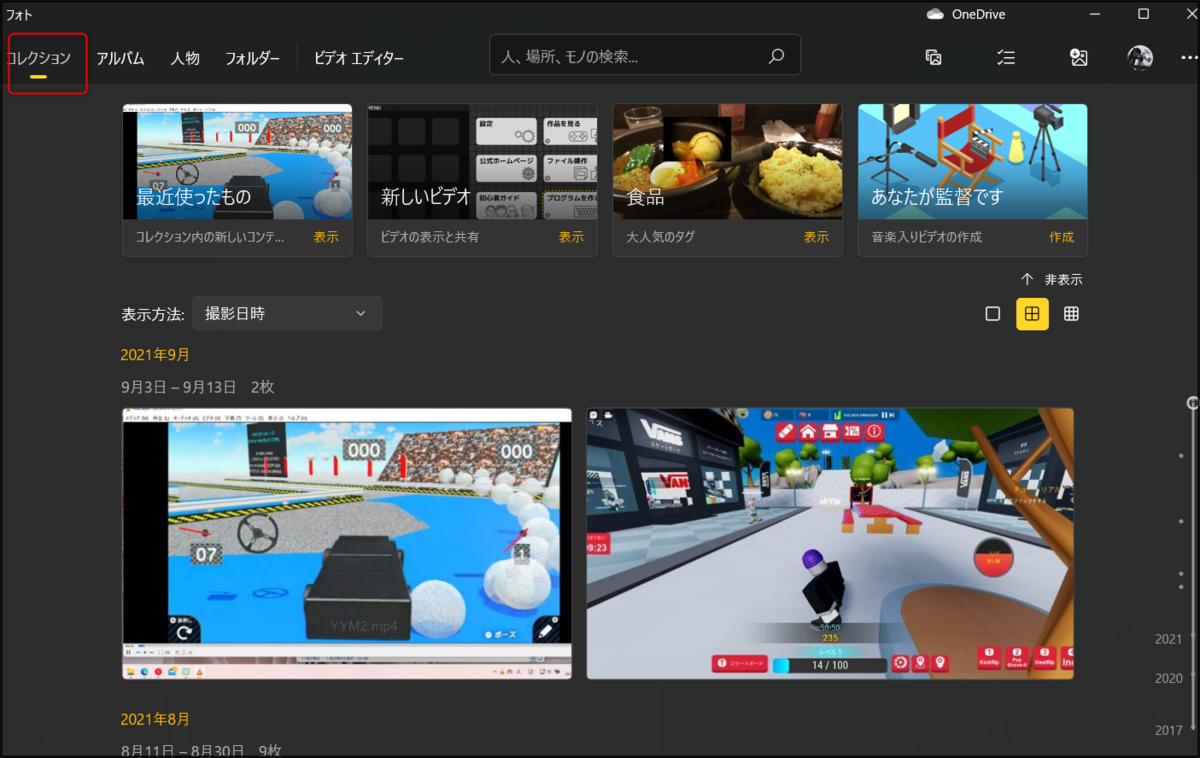The image size is (1200, 758).
Task: Click the import photos icon
Action: coord(1078,57)
